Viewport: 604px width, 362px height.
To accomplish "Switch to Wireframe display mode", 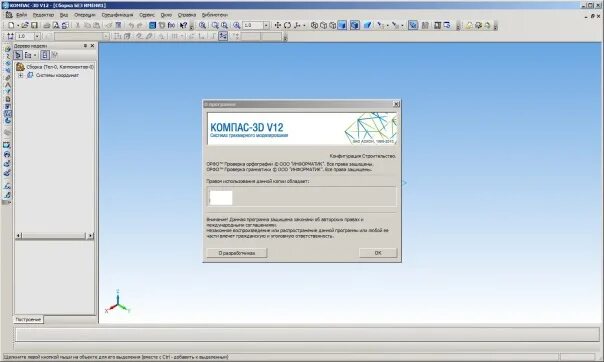I will coord(314,25).
